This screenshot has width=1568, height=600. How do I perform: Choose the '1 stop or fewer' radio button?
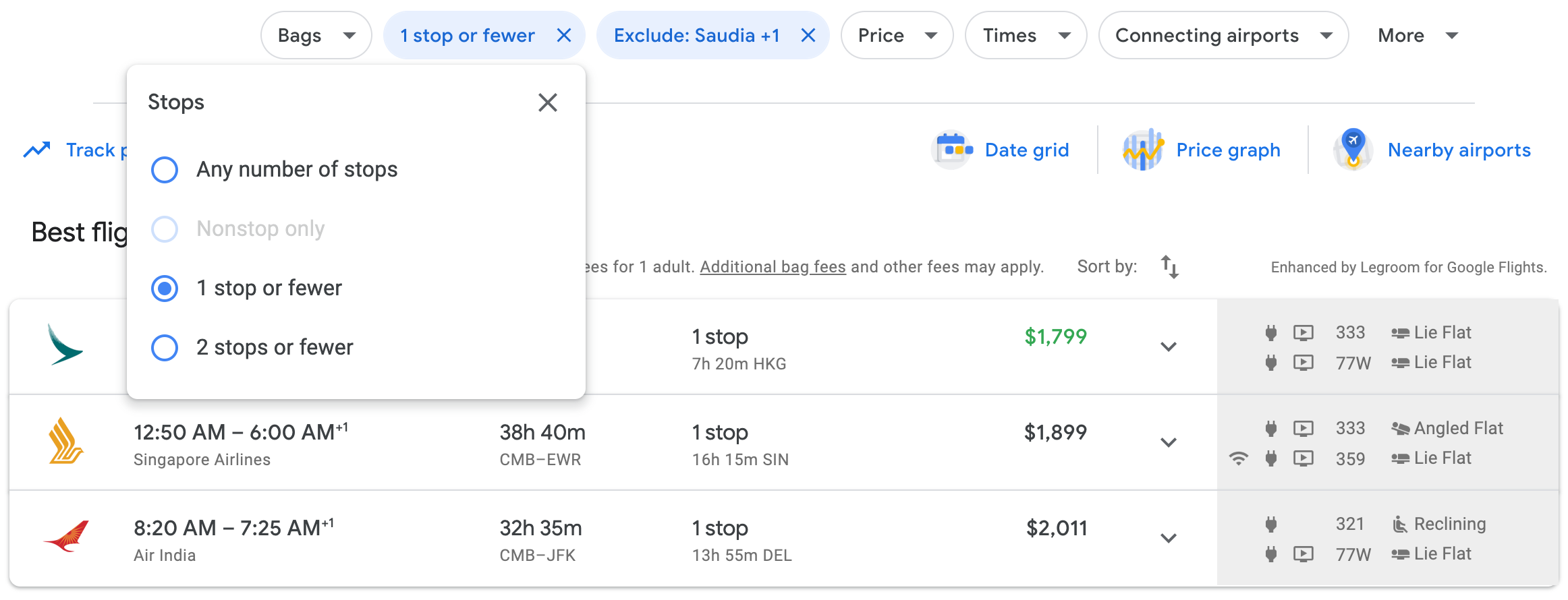[x=165, y=289]
